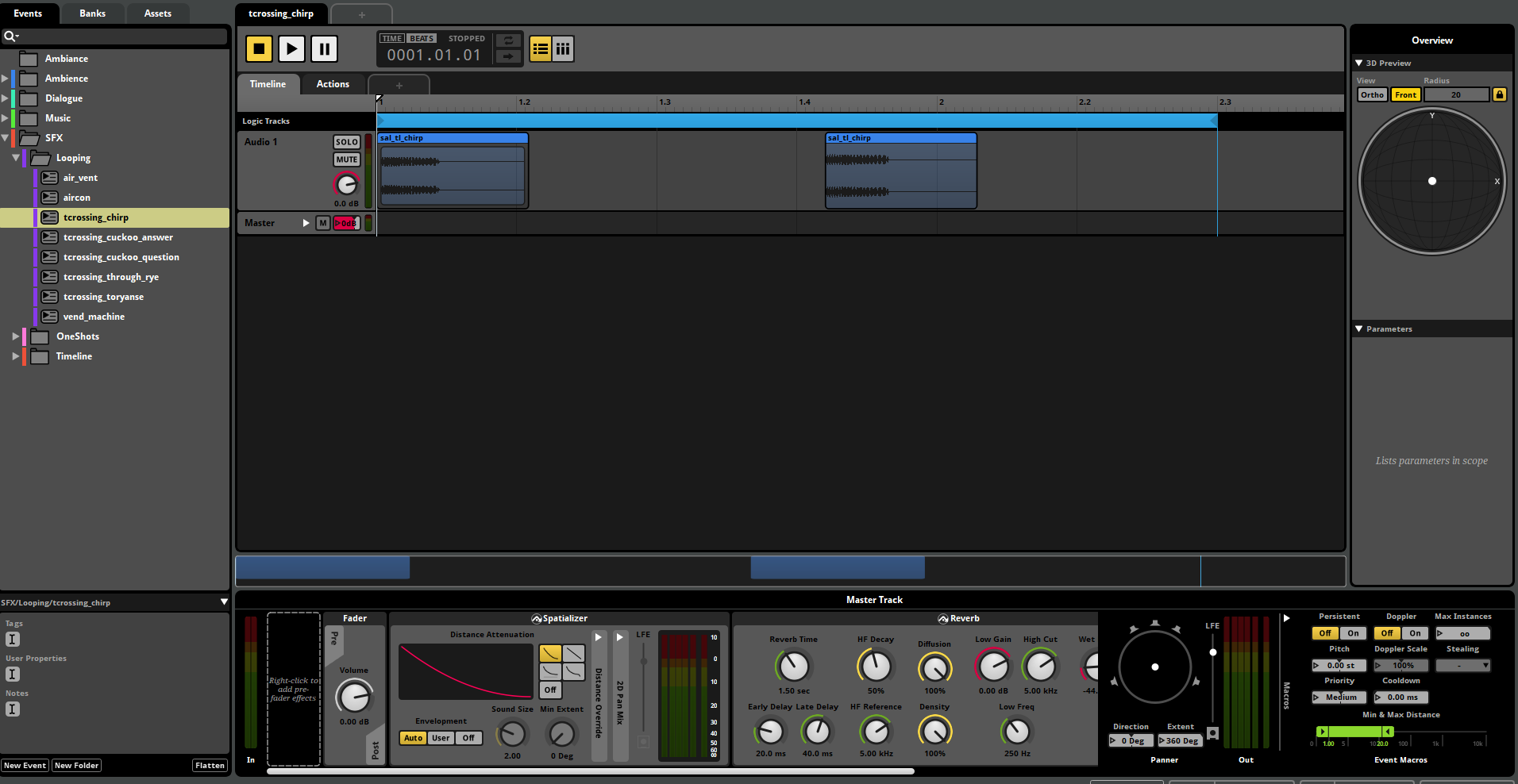Open the tcrossing_cuckoo_answer event

pos(118,237)
